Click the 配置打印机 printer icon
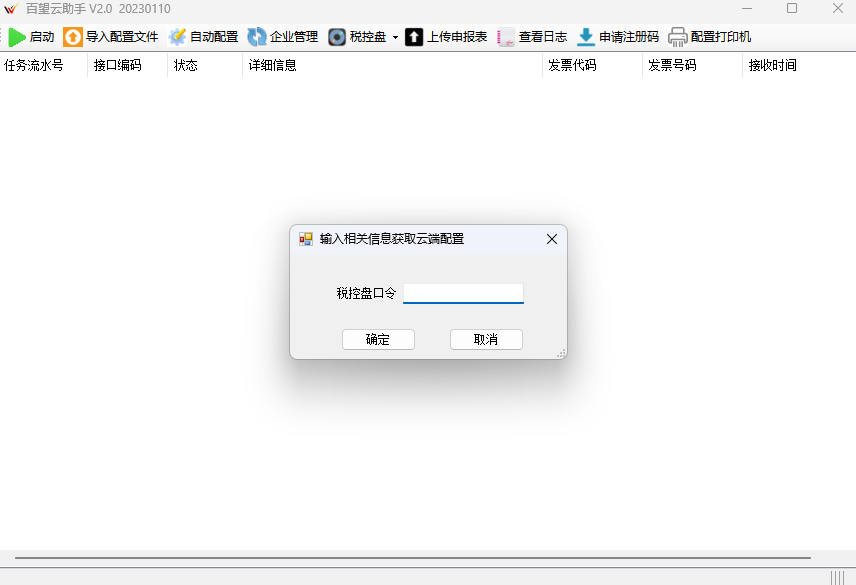This screenshot has height=585, width=856. 678,37
